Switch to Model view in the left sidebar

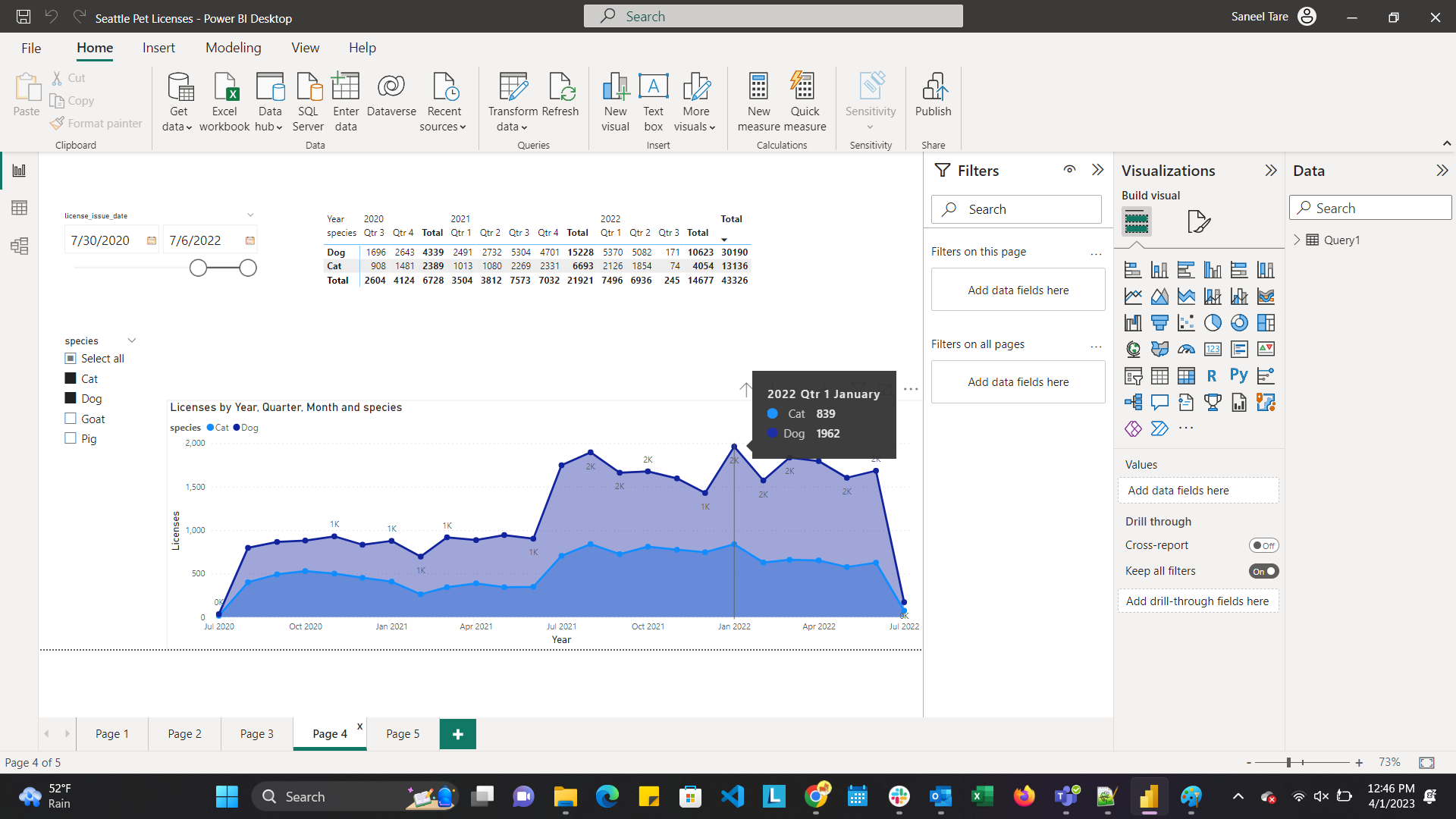(19, 246)
